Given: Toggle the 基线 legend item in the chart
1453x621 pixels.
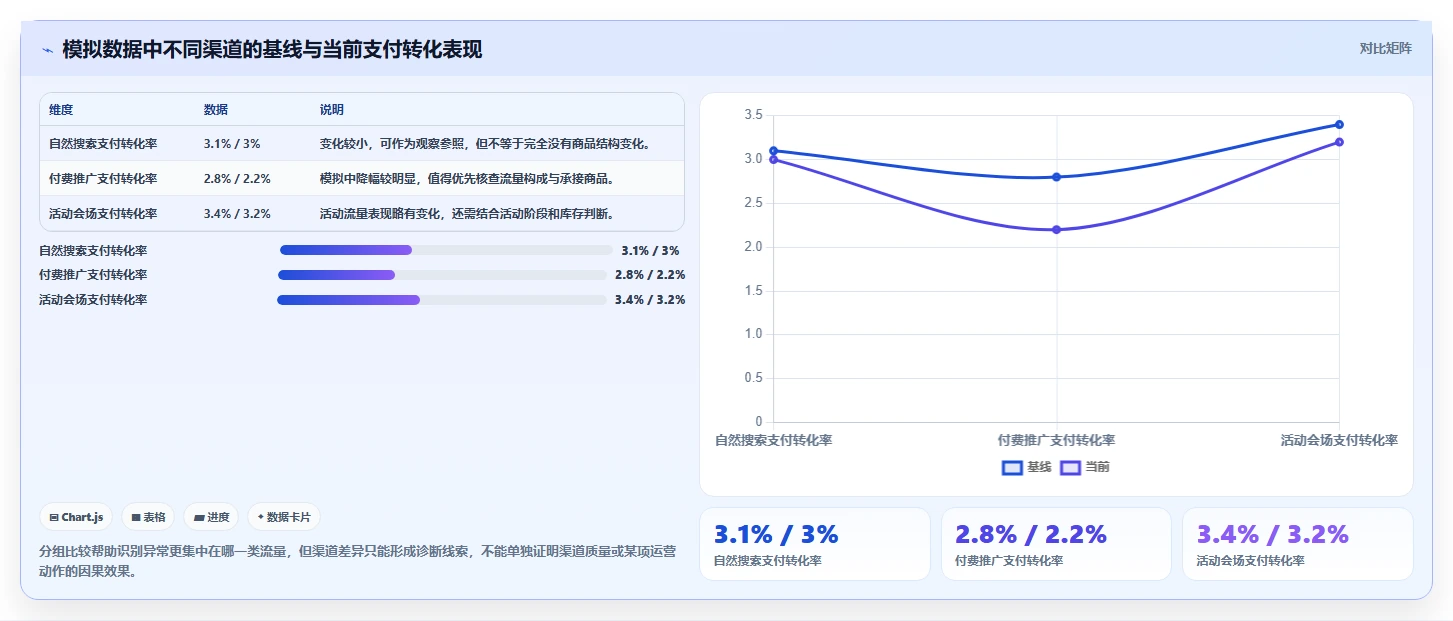Looking at the screenshot, I should (1026, 467).
